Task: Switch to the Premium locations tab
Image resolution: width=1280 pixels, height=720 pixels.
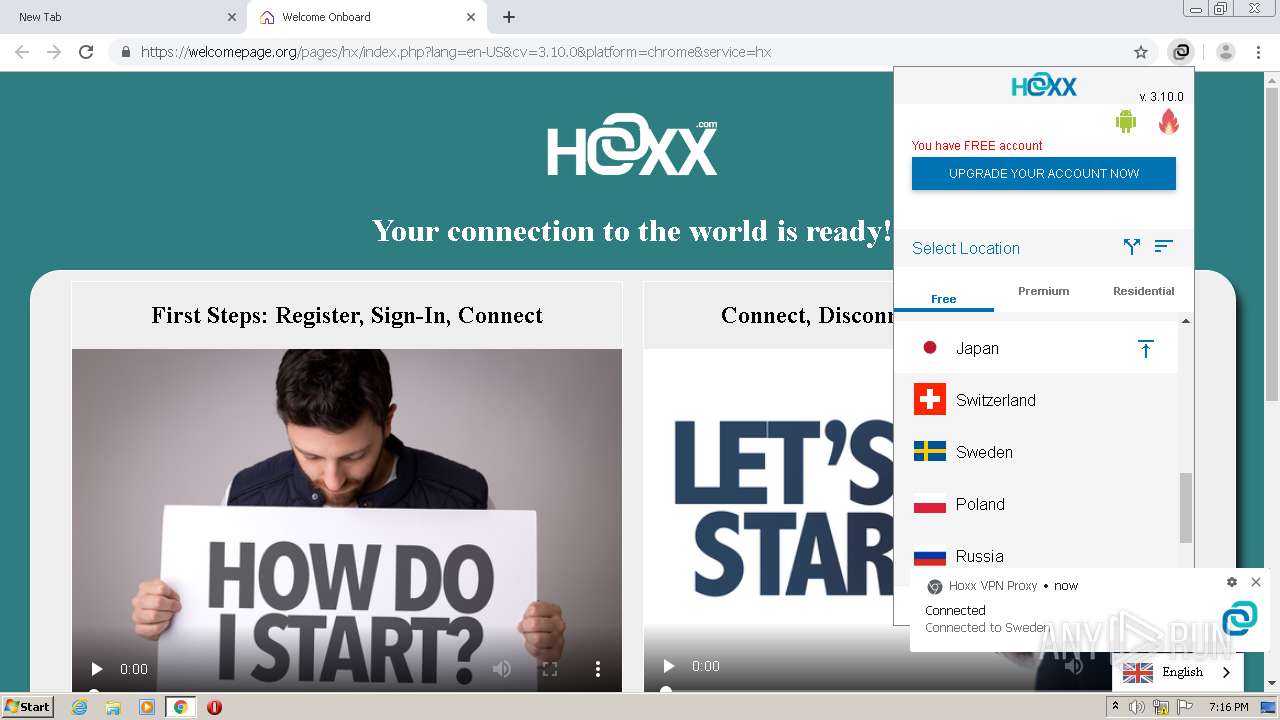Action: coord(1043,291)
